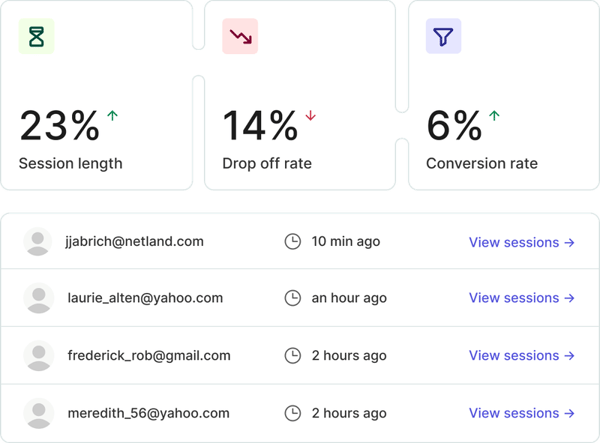600x443 pixels.
Task: Click the hourglass Session length icon
Action: click(x=37, y=37)
